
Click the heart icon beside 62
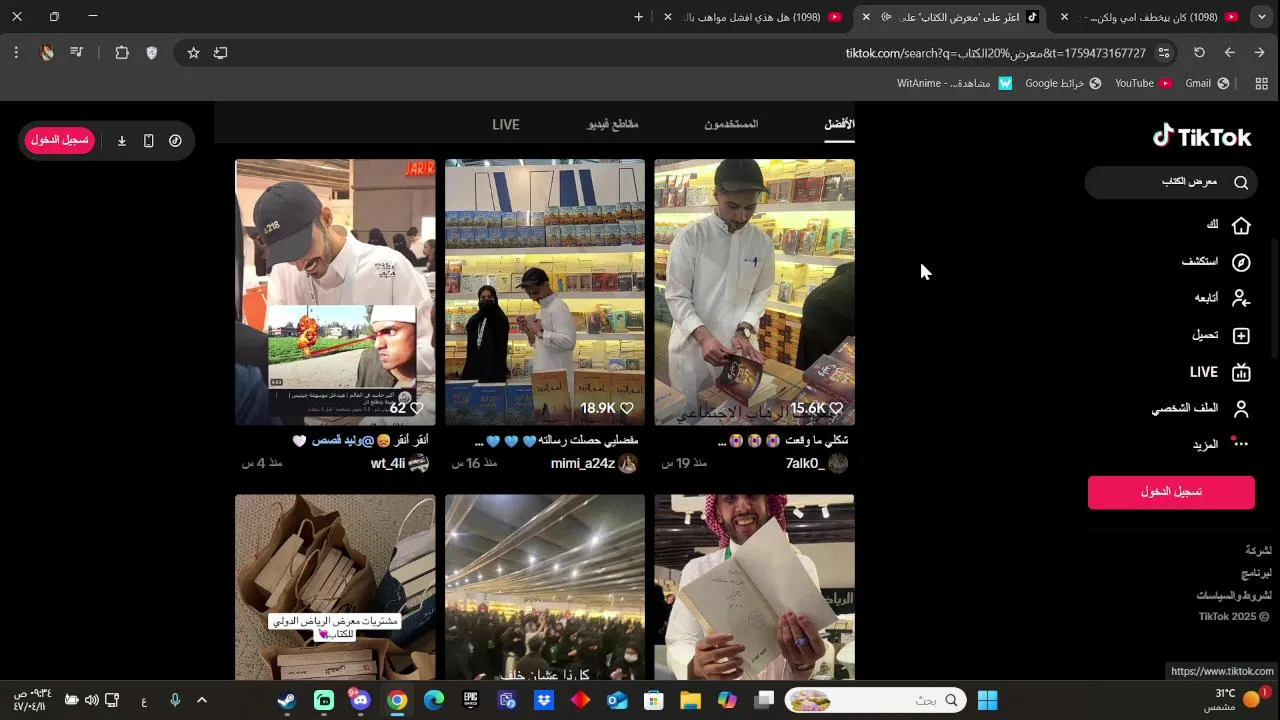pyautogui.click(x=417, y=408)
